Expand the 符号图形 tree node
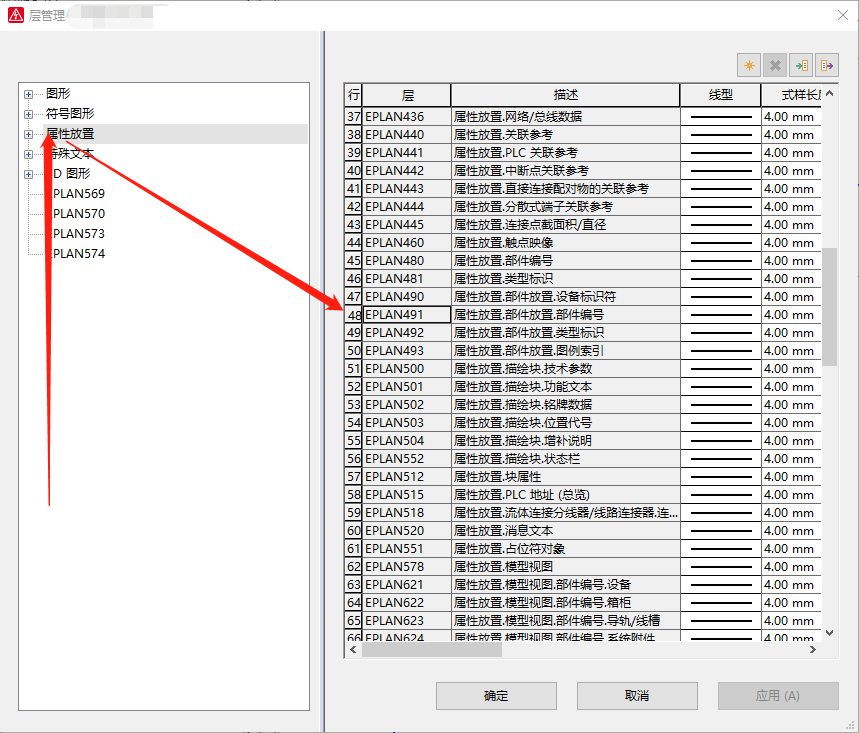859x733 pixels. [29, 114]
